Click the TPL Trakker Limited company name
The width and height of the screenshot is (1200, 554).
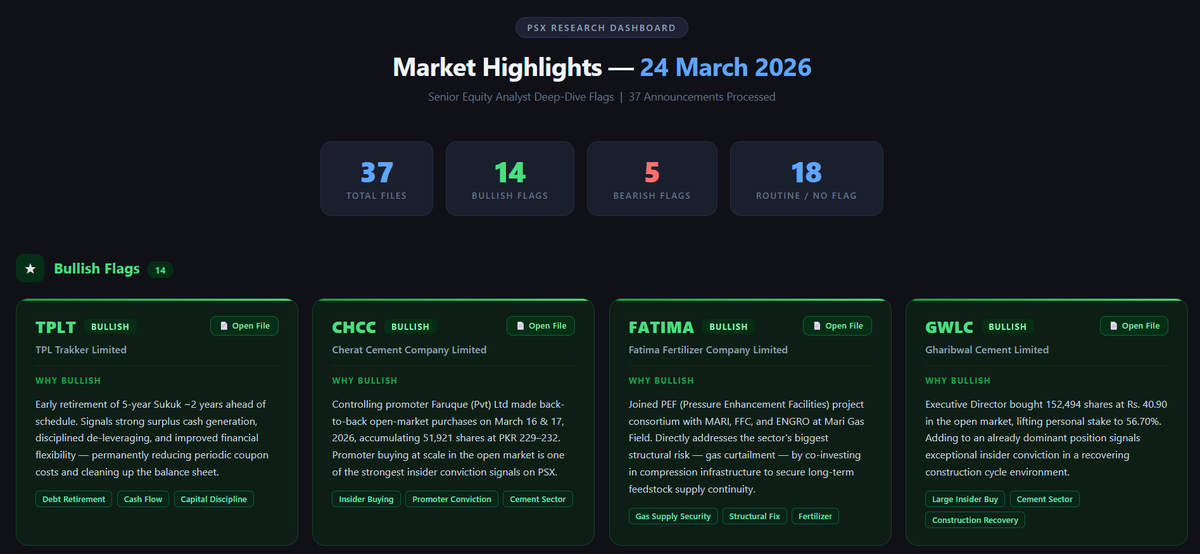[x=81, y=350]
